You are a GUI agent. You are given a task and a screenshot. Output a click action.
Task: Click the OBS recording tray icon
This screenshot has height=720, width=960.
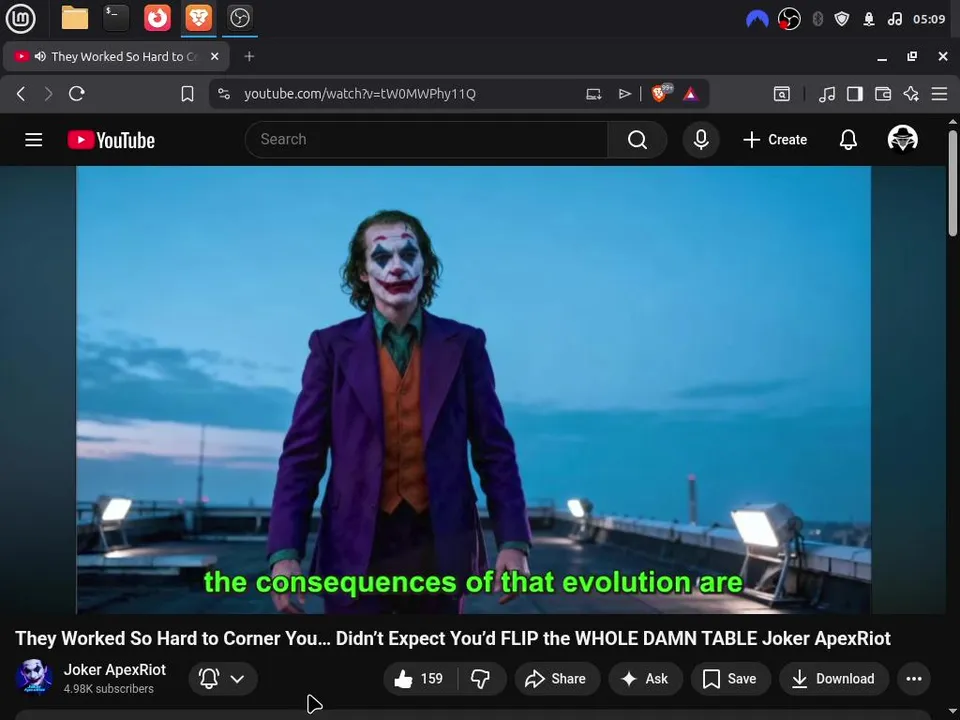click(x=789, y=19)
